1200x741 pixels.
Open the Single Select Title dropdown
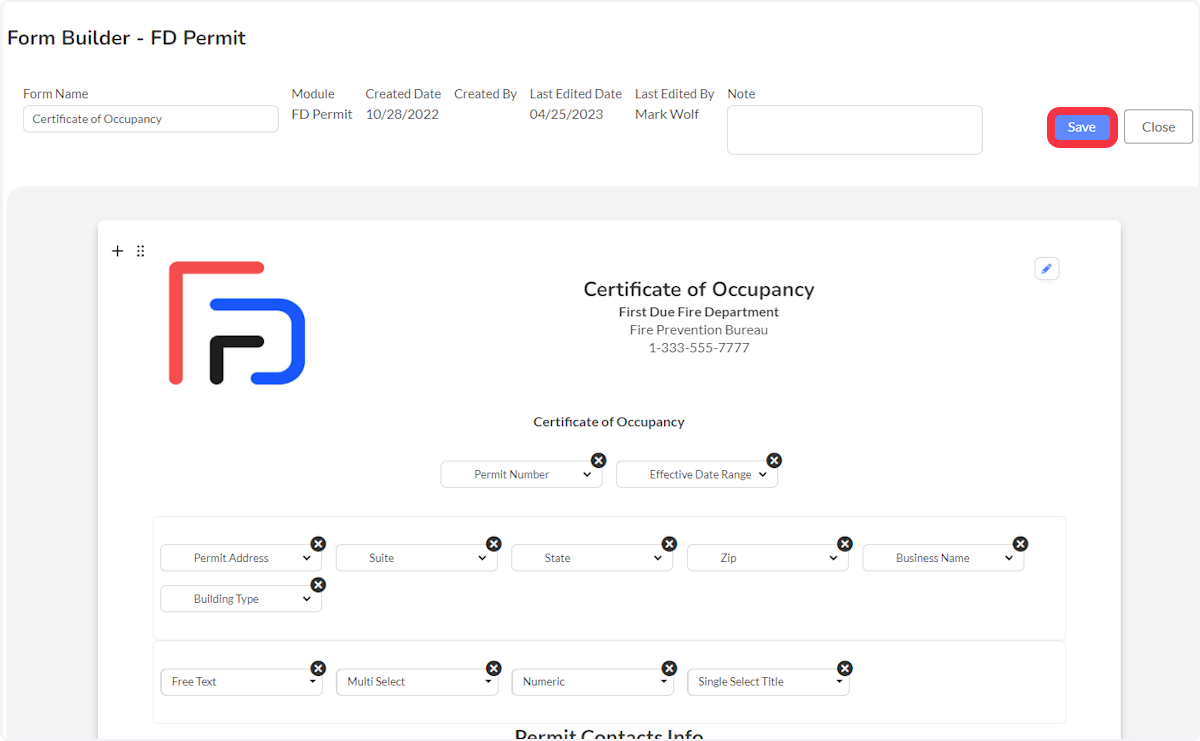click(x=767, y=682)
